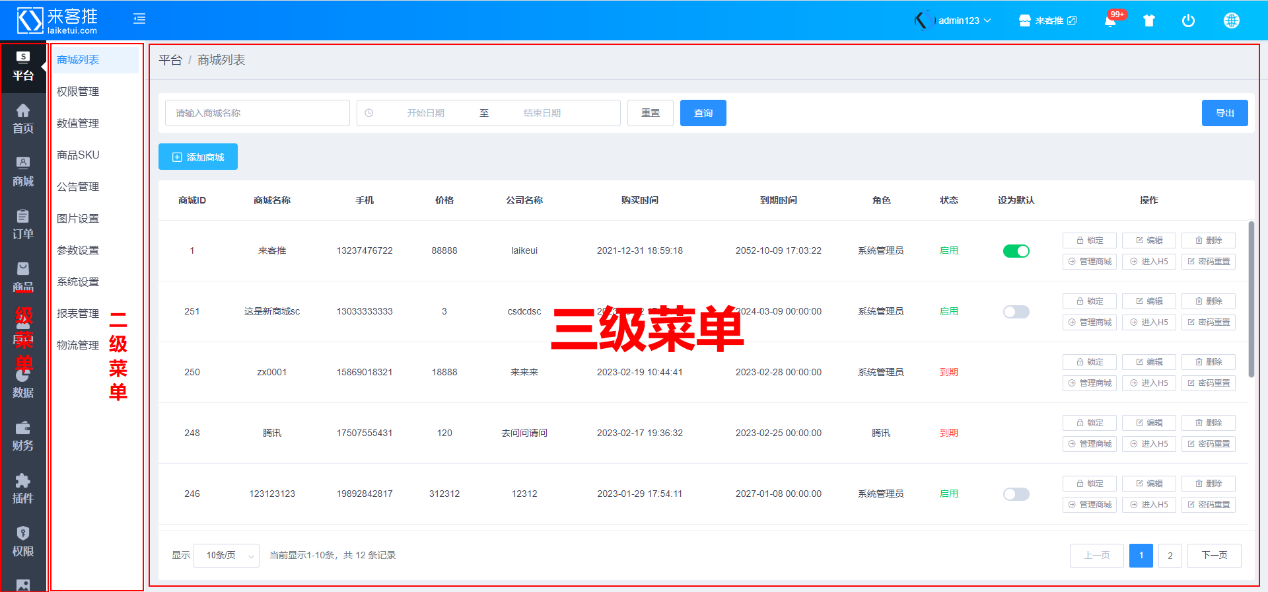The height and width of the screenshot is (592, 1268).
Task: Click the table's vertical scrollbar
Action: pos(1251,300)
